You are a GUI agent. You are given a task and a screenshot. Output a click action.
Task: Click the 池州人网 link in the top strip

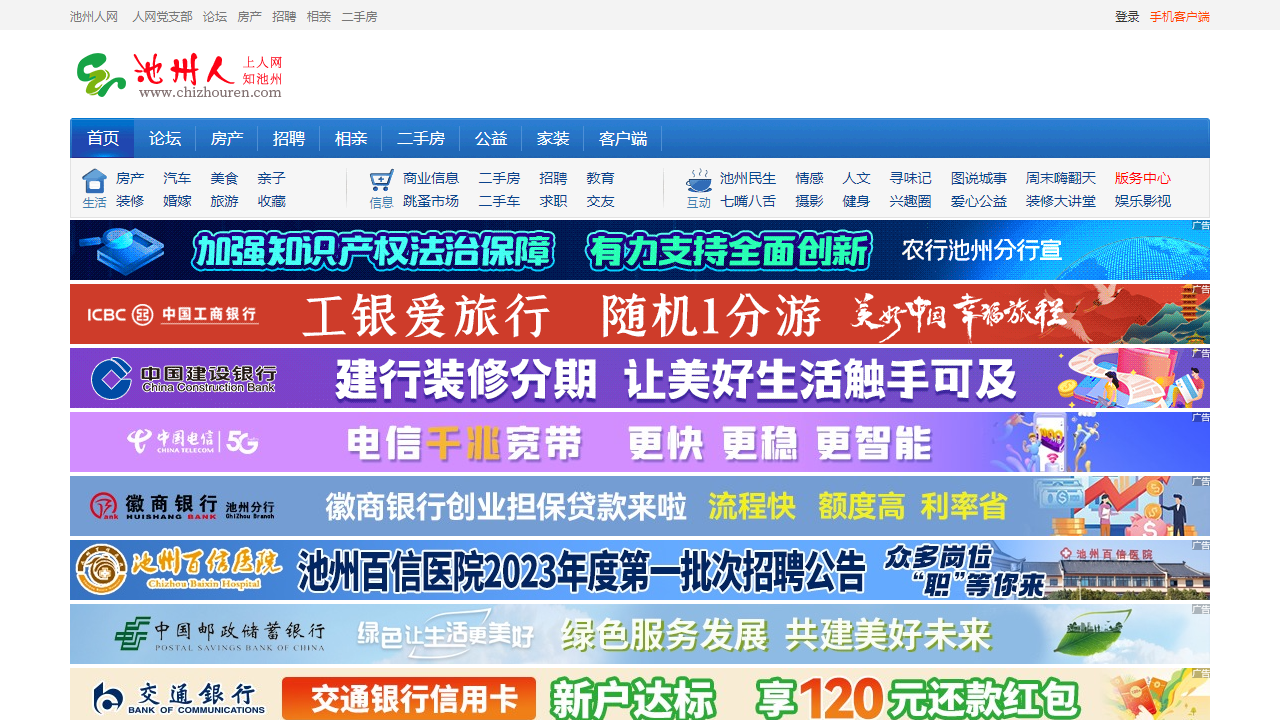[x=94, y=16]
